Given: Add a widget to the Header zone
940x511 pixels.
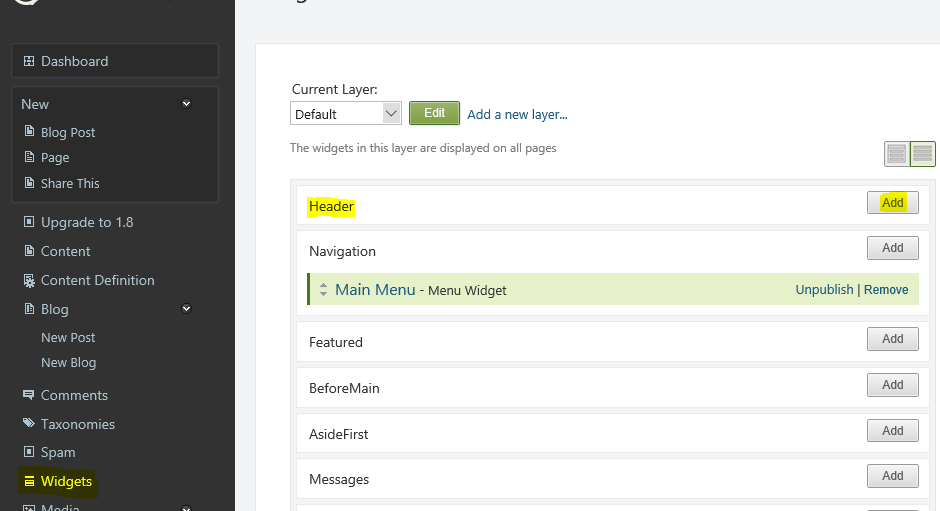Looking at the screenshot, I should pos(892,203).
